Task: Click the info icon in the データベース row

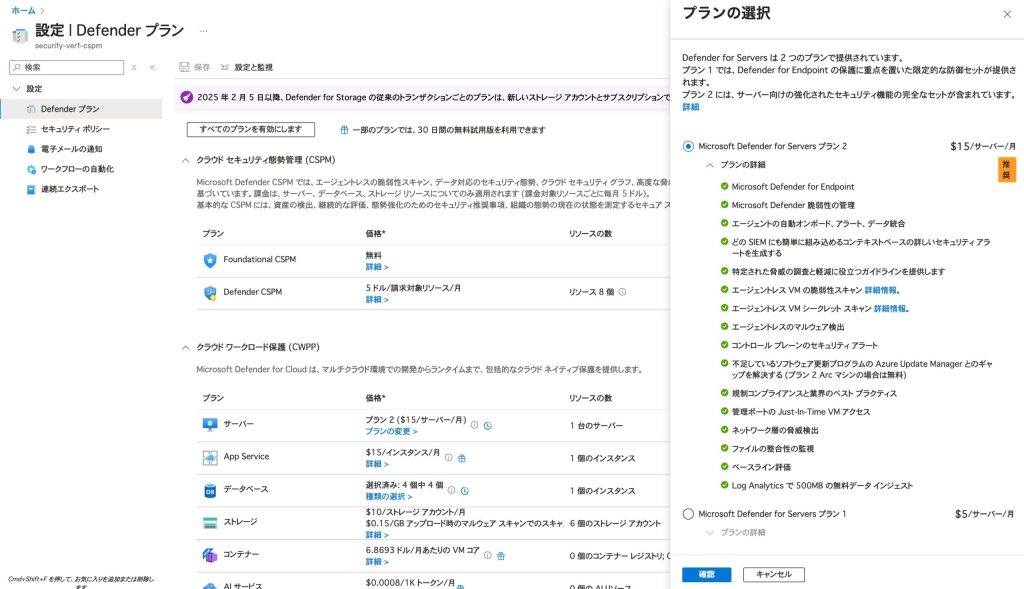Action: (x=451, y=490)
